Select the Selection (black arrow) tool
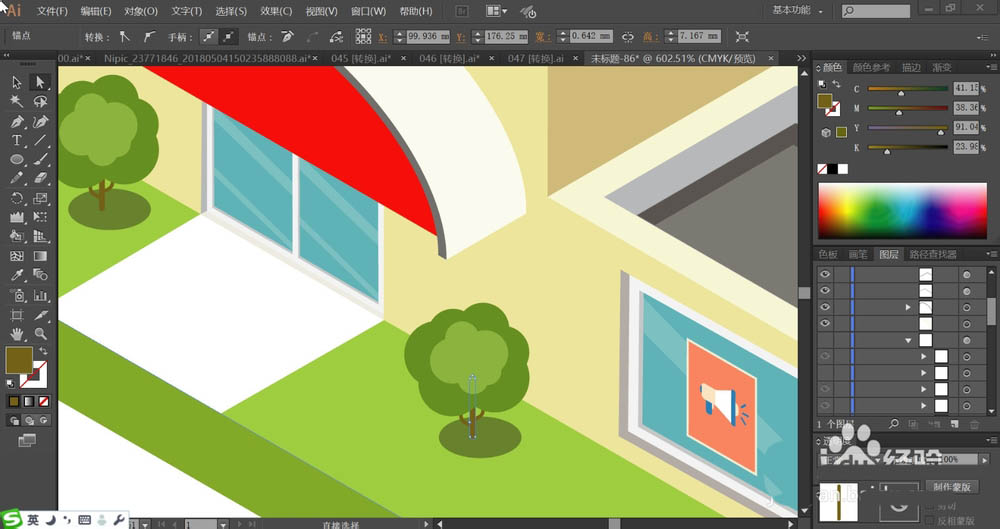 pyautogui.click(x=17, y=82)
